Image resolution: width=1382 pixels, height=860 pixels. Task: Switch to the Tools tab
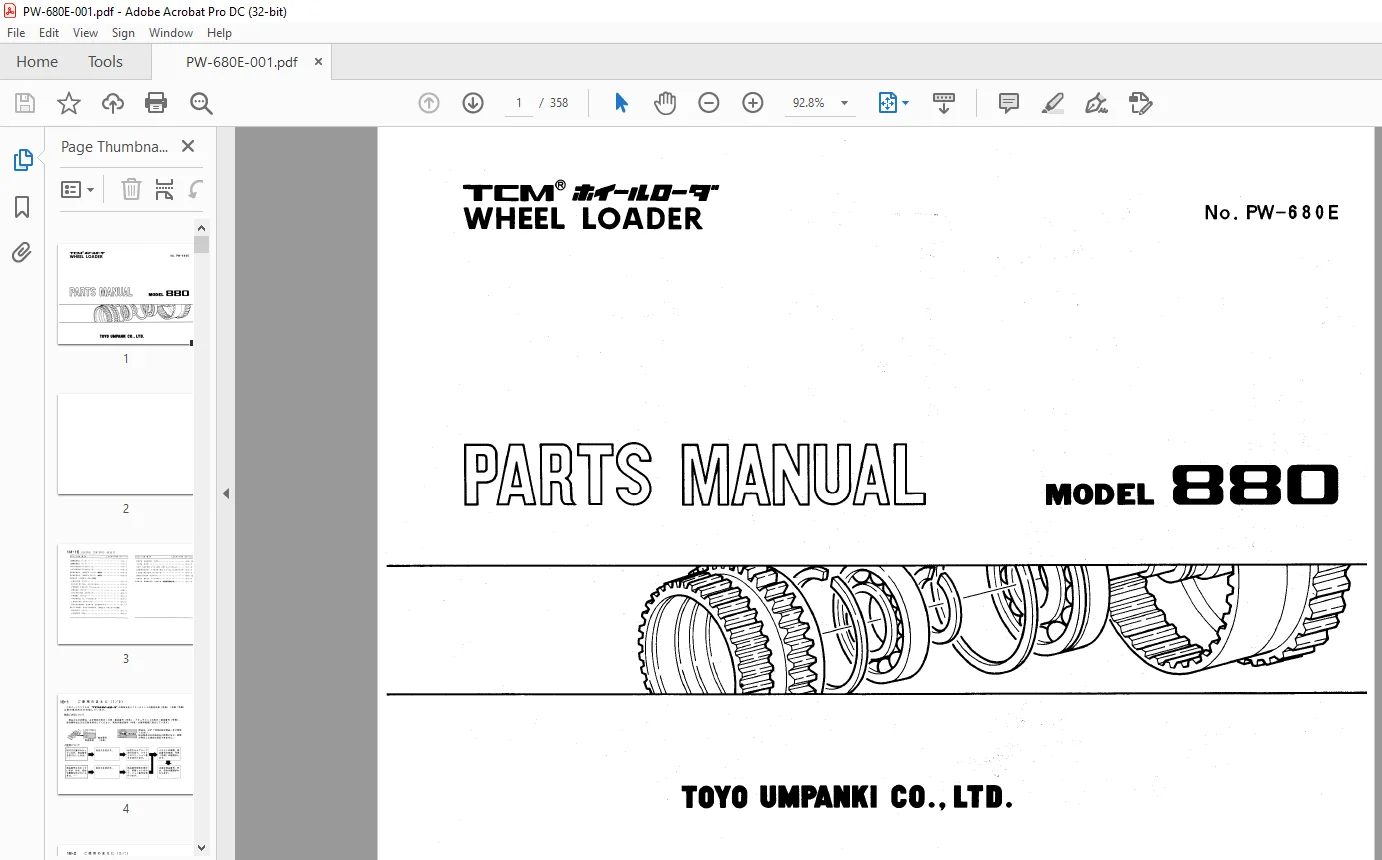(105, 62)
